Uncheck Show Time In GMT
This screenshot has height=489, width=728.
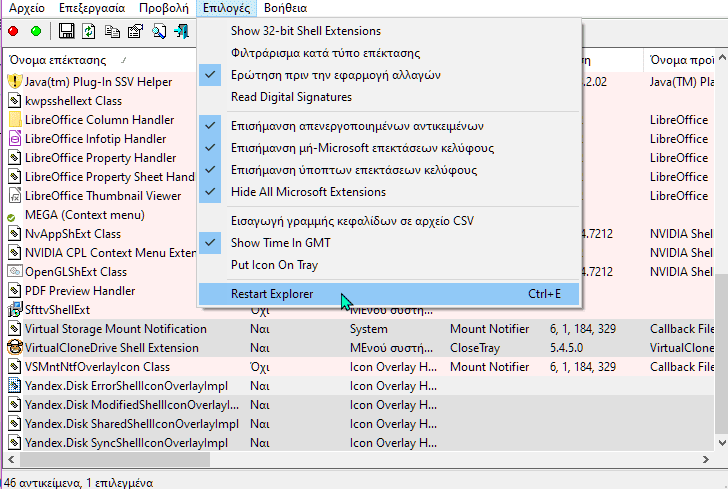tap(389, 243)
